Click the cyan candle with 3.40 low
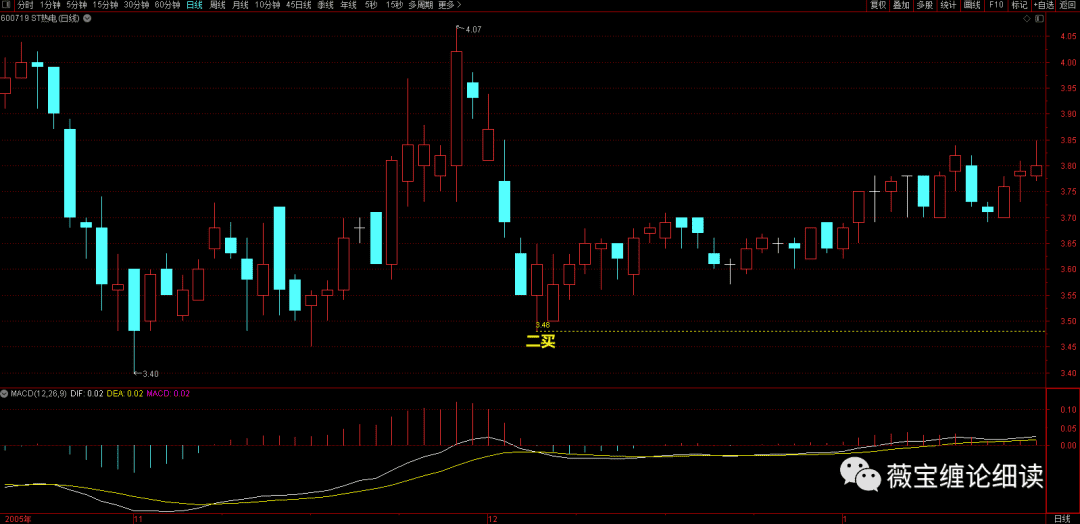Viewport: 1080px width, 524px height. [134, 300]
